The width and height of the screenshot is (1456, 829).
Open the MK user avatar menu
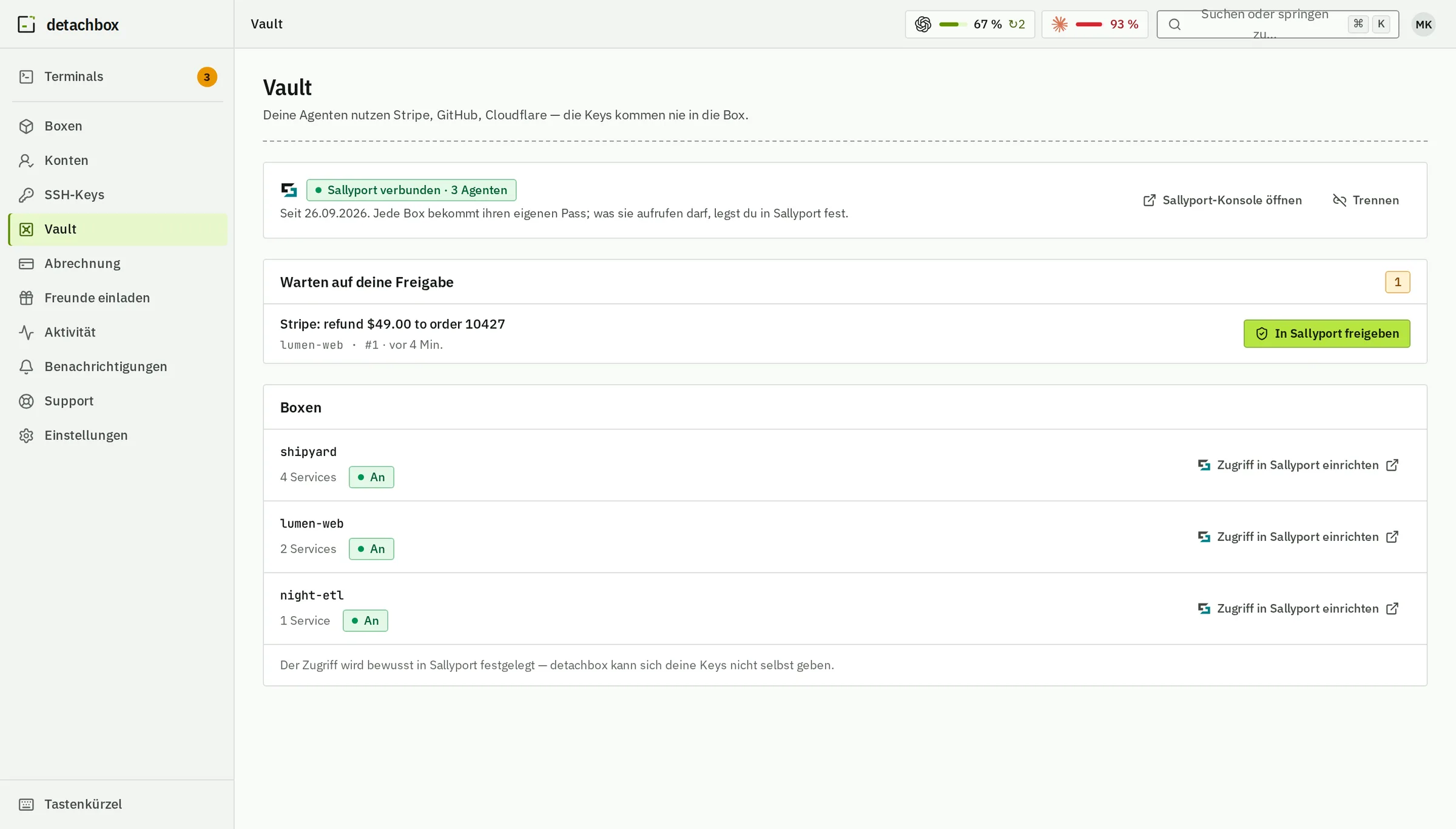click(x=1423, y=24)
